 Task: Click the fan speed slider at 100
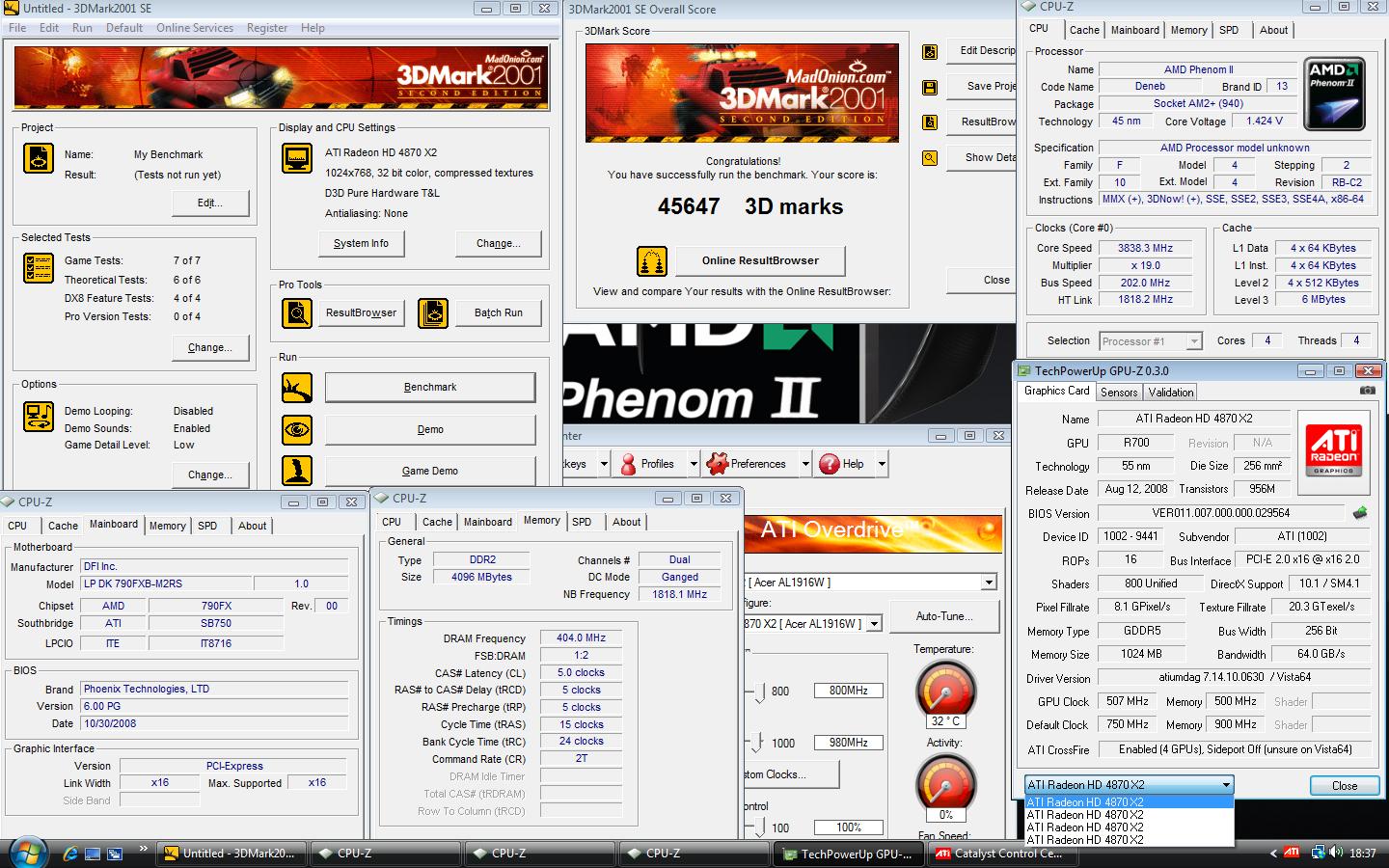click(x=758, y=827)
